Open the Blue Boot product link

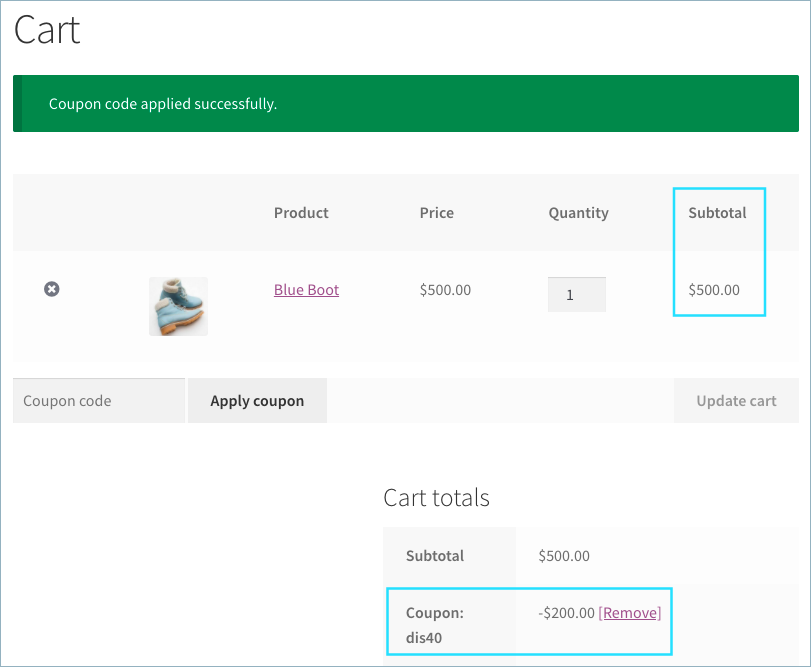306,290
